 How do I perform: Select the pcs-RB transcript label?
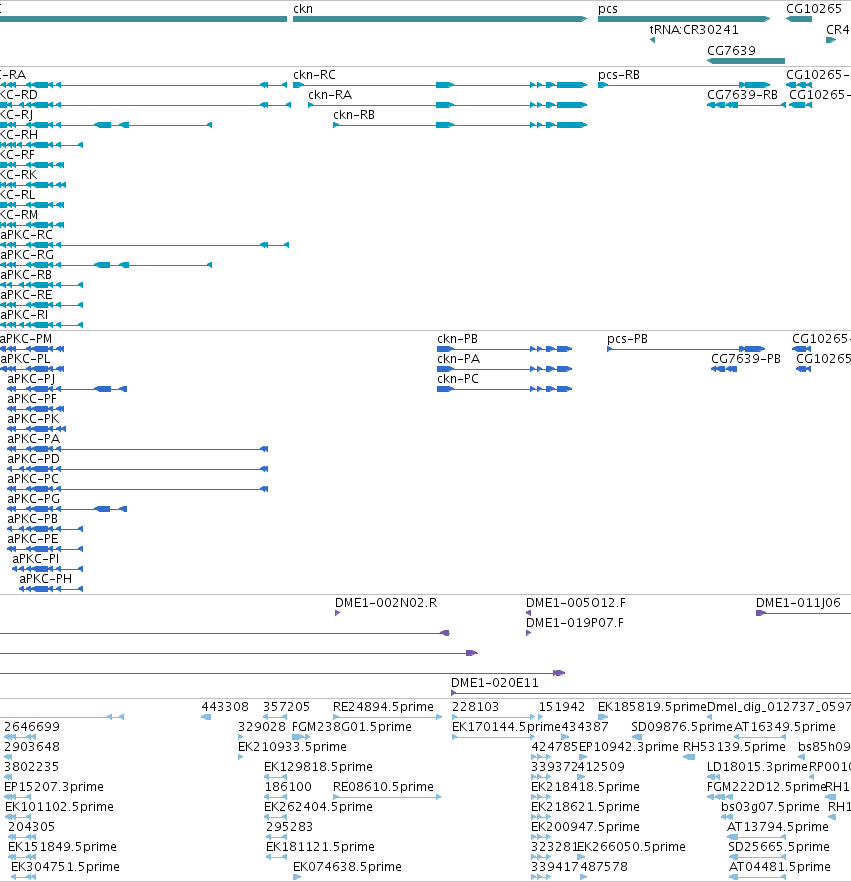click(x=619, y=75)
